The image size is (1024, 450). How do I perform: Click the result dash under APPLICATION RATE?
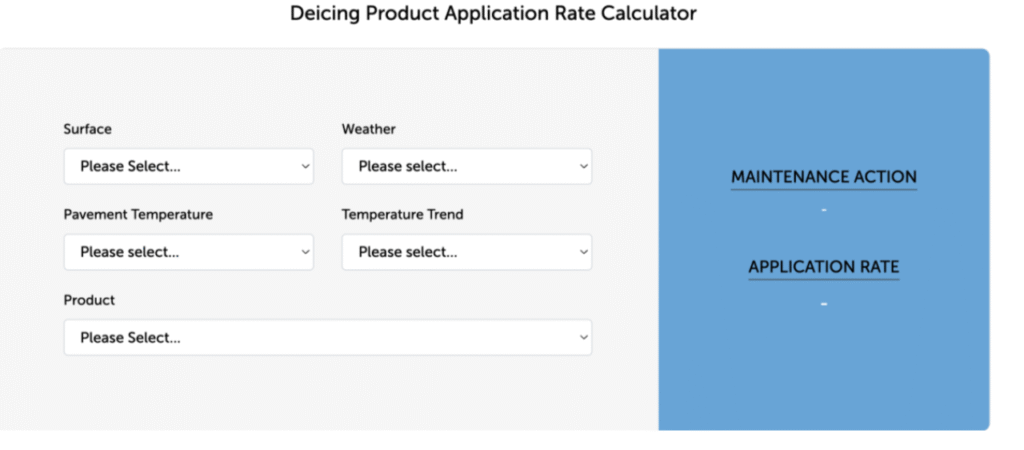tap(824, 303)
